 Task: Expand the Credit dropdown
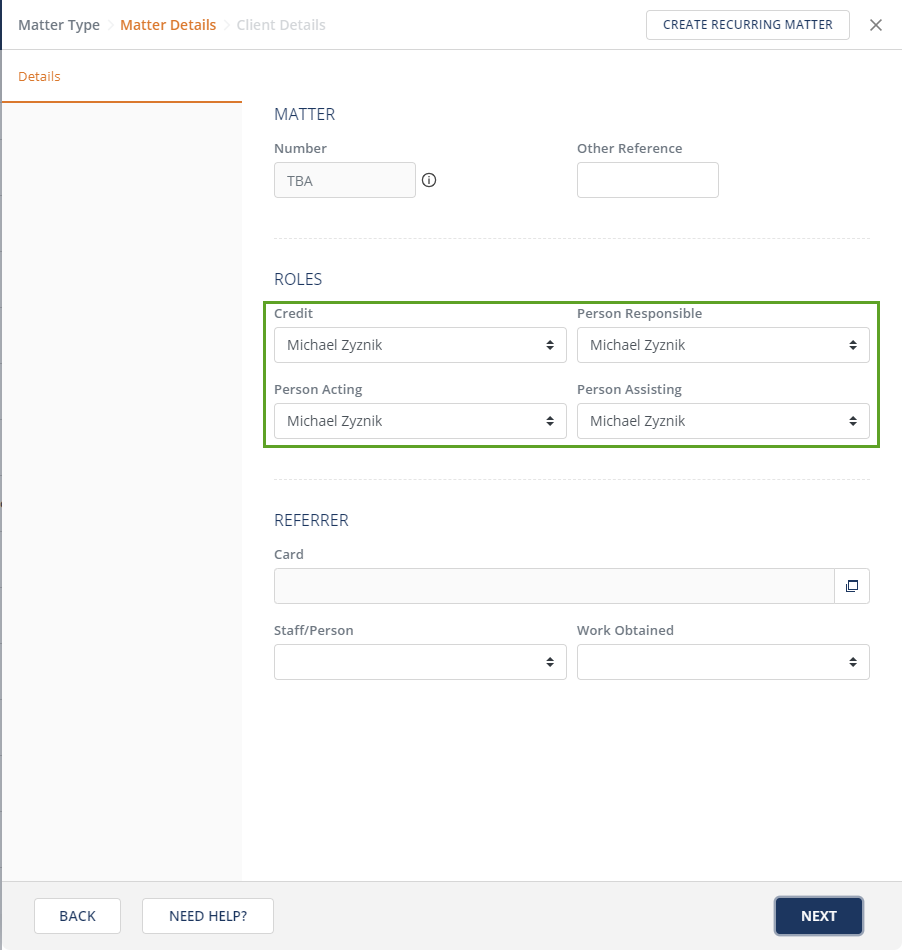click(x=420, y=345)
